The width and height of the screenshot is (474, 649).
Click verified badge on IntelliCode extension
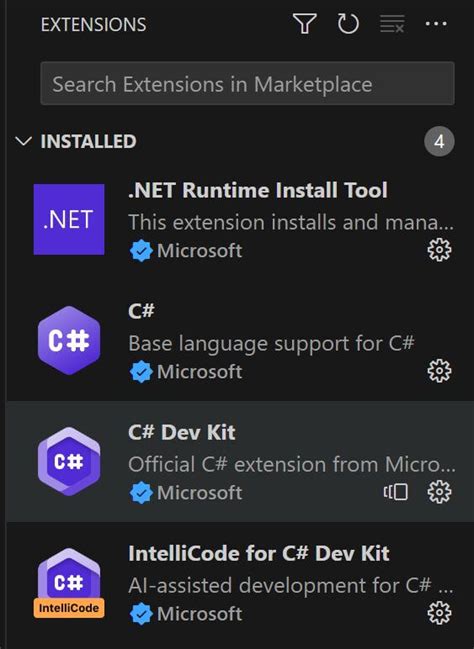(x=141, y=614)
